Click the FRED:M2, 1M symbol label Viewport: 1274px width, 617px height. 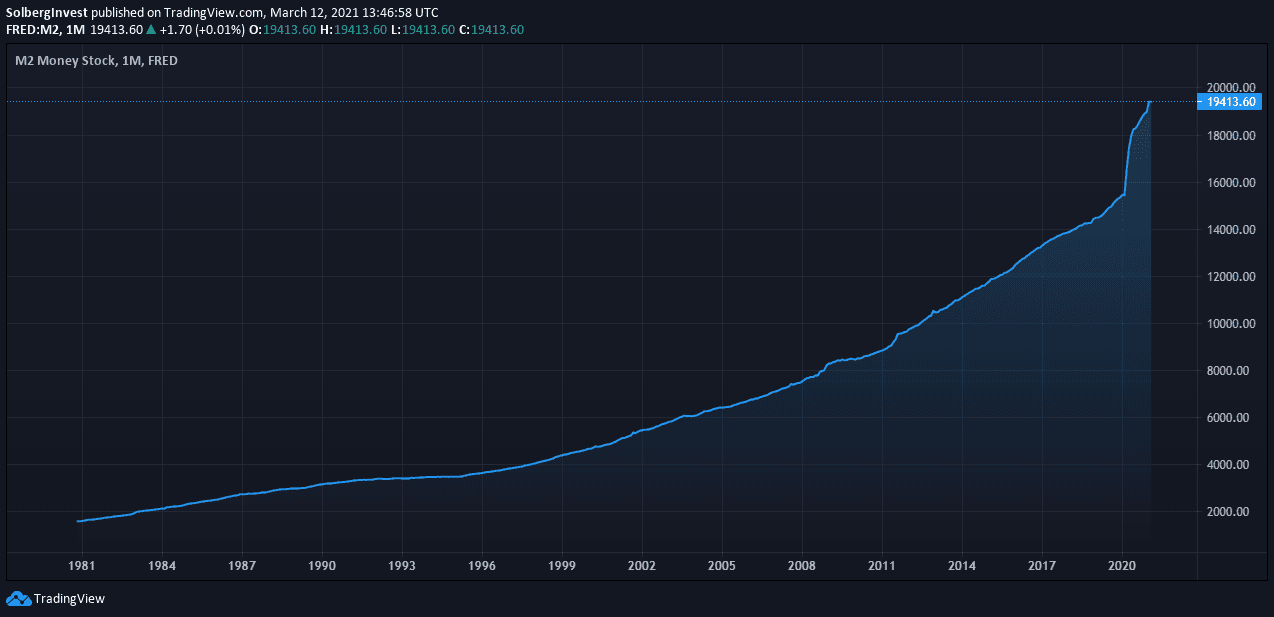pos(45,29)
